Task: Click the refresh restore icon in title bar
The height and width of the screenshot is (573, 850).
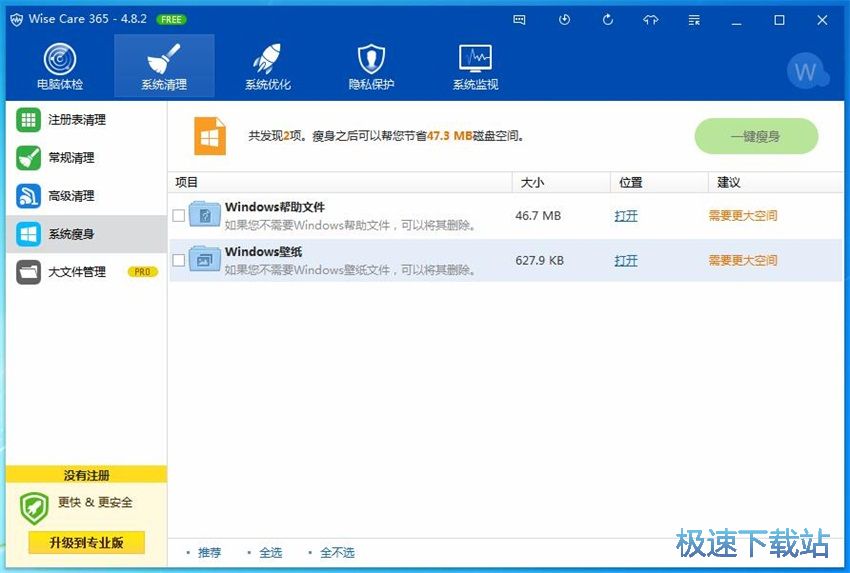Action: pyautogui.click(x=608, y=20)
